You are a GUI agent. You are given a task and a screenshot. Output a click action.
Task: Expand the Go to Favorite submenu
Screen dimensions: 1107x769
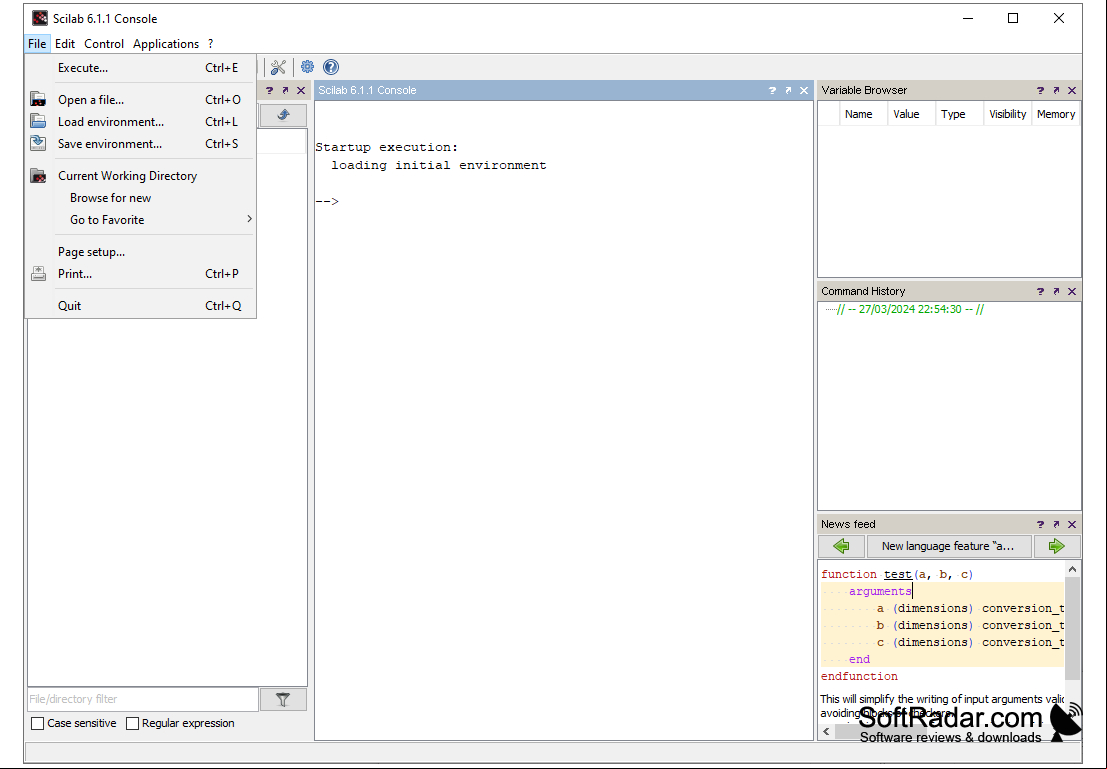coord(140,220)
